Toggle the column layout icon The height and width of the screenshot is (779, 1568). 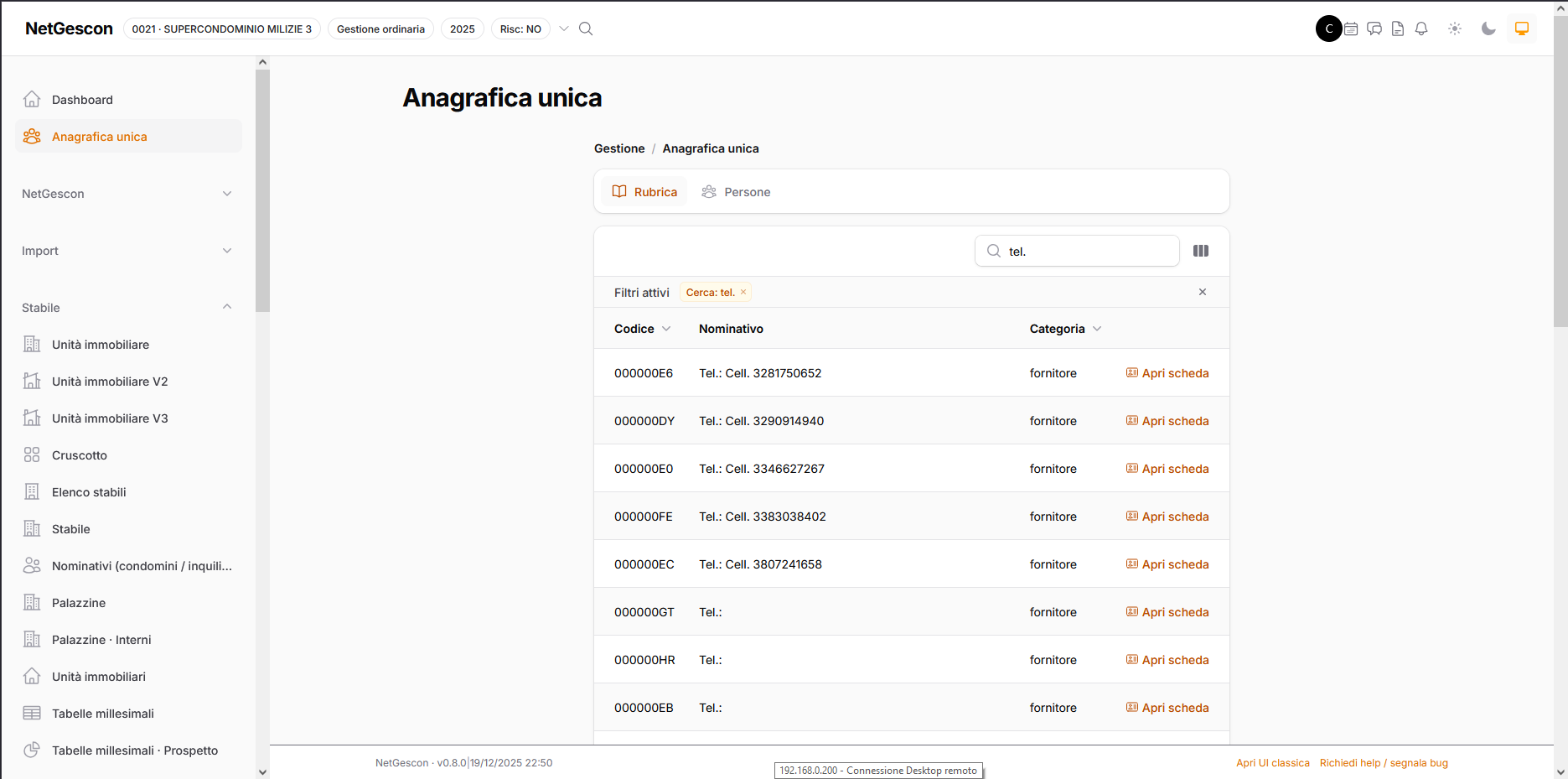tap(1201, 251)
